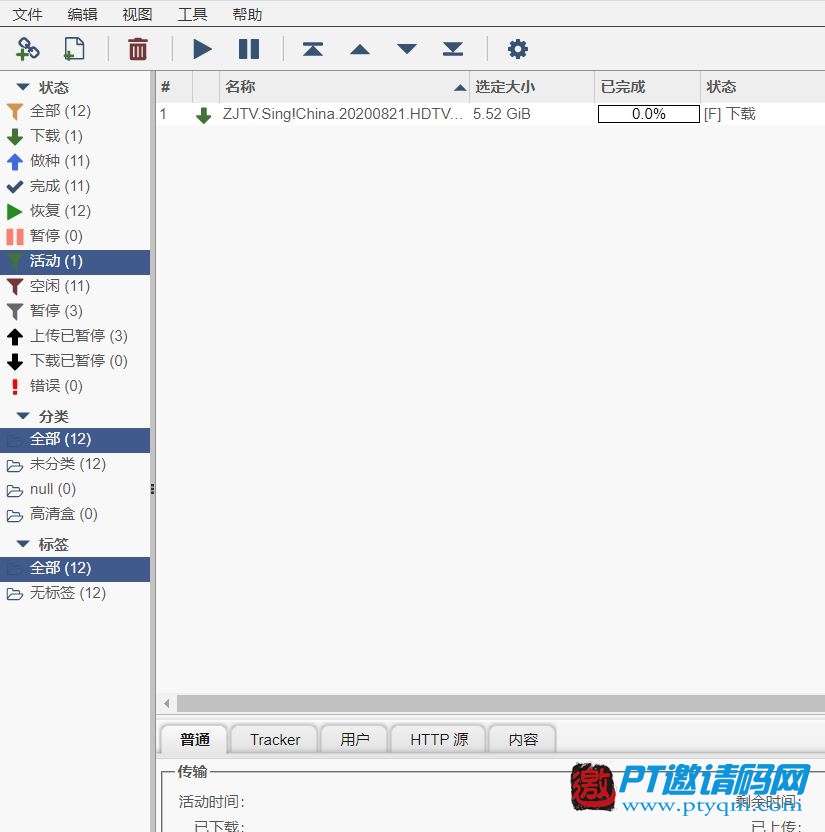Select category 全部 (12) under 分类
This screenshot has height=832, width=825.
click(75, 440)
